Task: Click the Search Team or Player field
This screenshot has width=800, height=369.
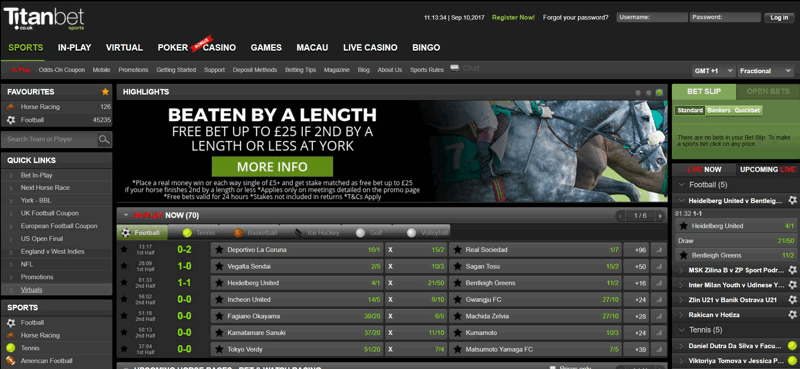Action: [49, 139]
